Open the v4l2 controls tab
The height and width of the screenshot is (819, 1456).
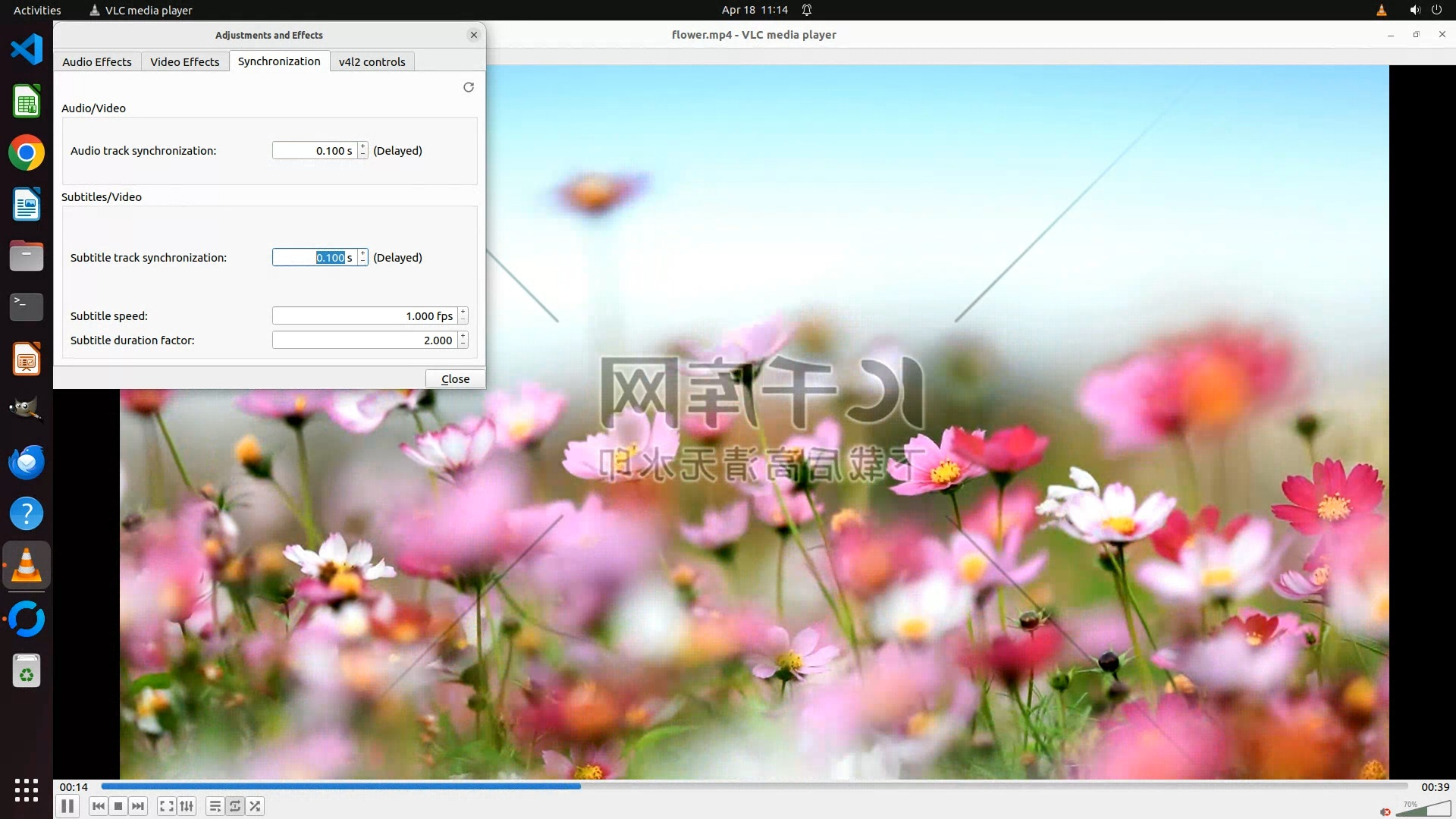pyautogui.click(x=372, y=61)
